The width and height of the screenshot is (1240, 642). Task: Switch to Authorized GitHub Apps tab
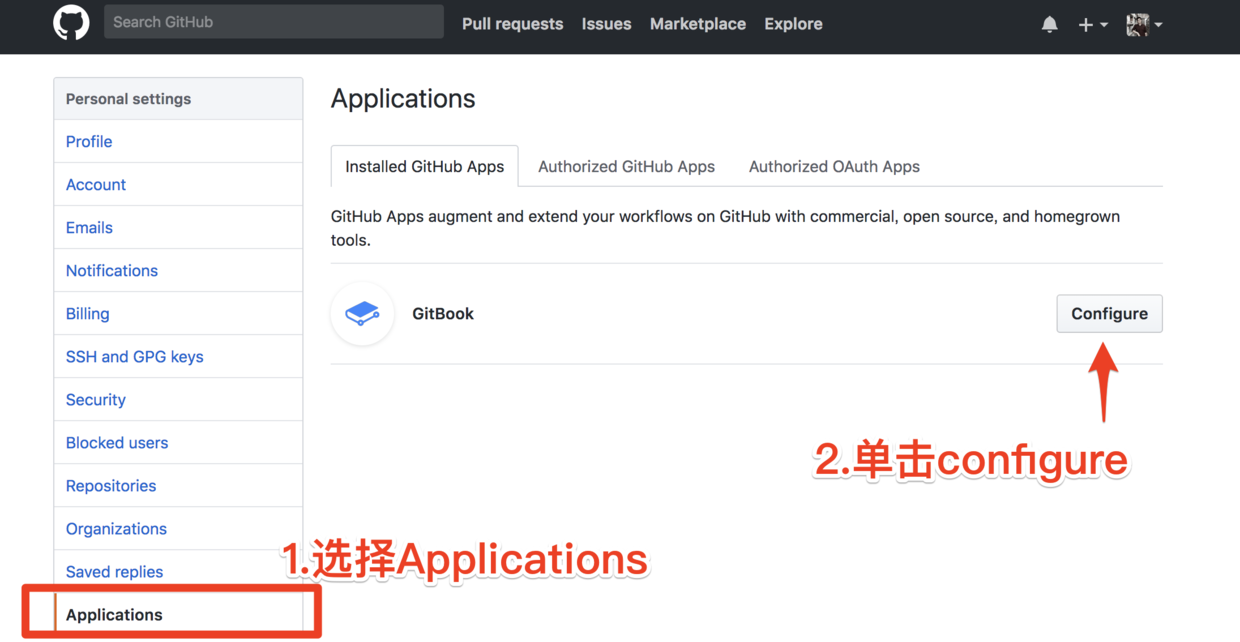pyautogui.click(x=626, y=167)
